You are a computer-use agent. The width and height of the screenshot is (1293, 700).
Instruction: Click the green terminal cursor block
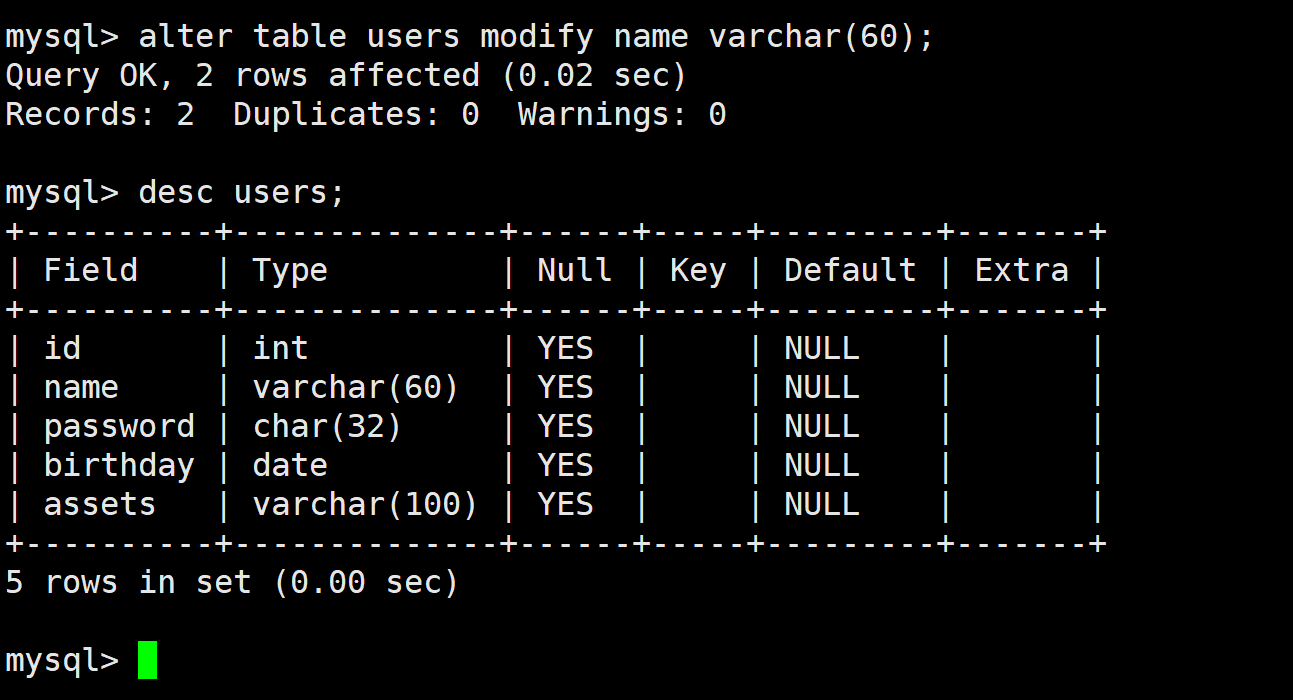pos(148,660)
